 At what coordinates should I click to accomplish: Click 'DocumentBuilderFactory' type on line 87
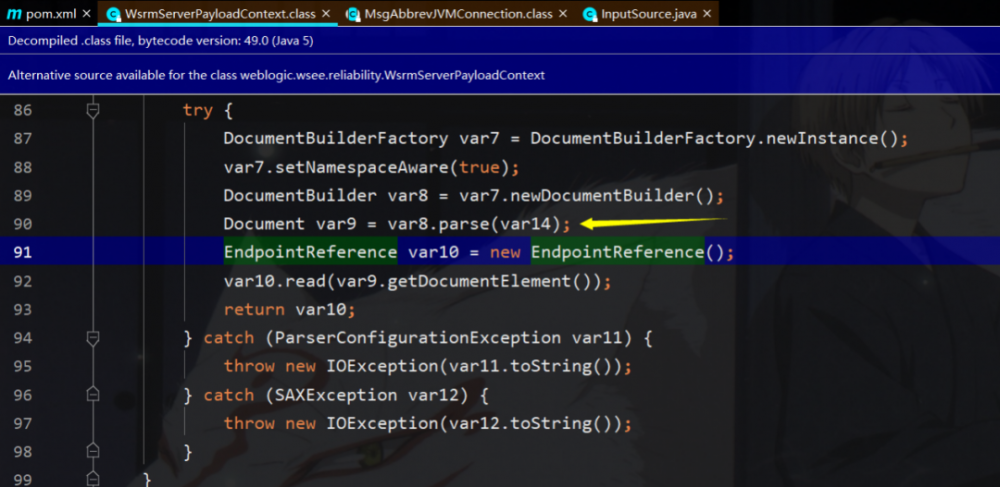pos(335,138)
